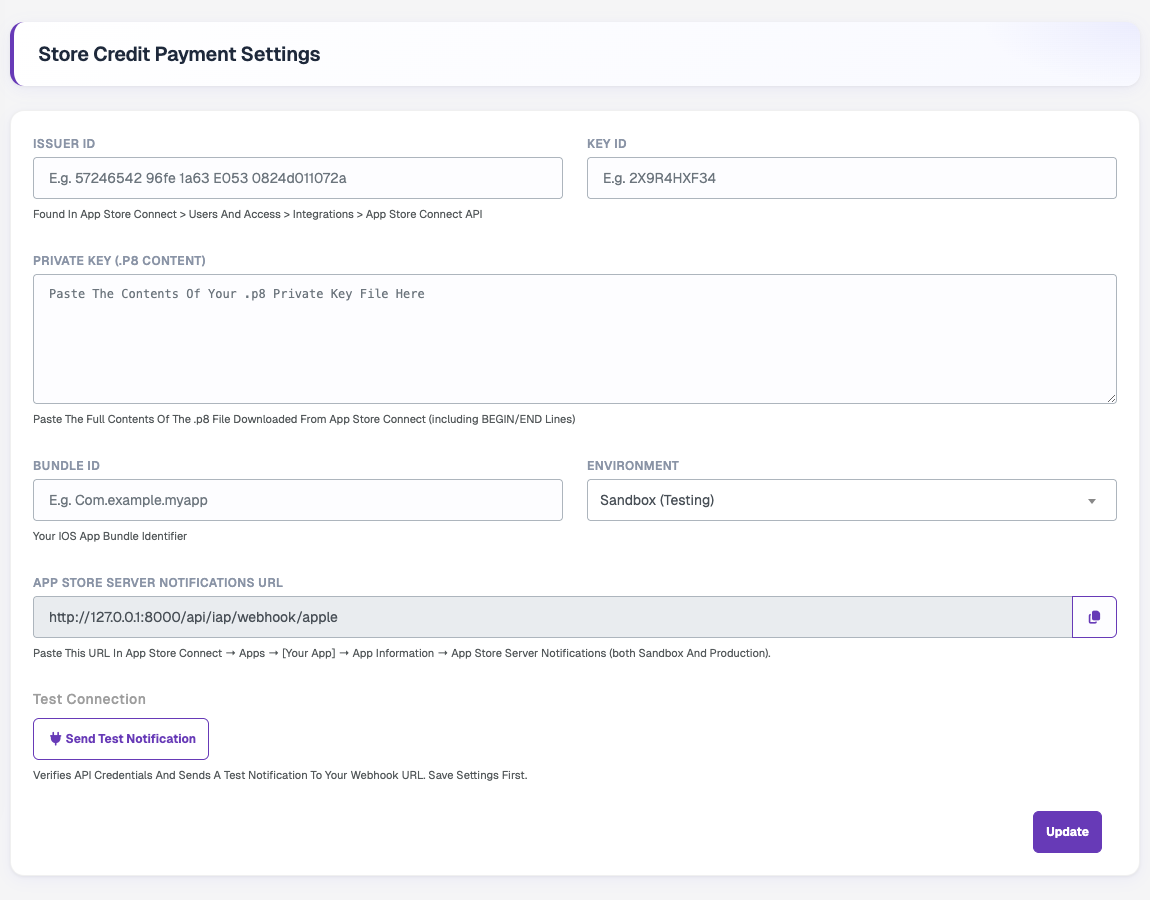
Task: Click the KEY ID label
Action: click(607, 144)
